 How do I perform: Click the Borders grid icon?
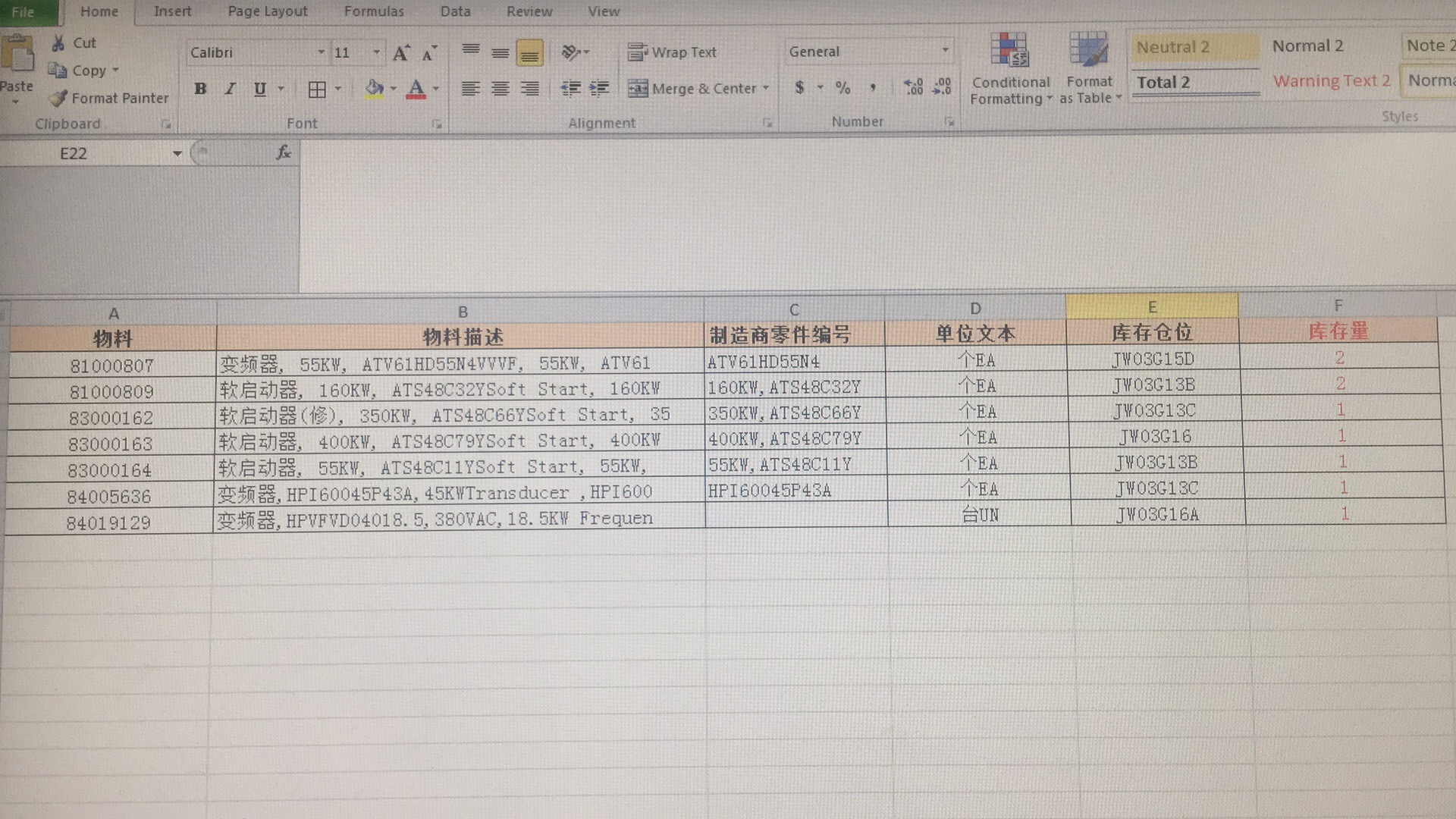[x=317, y=89]
